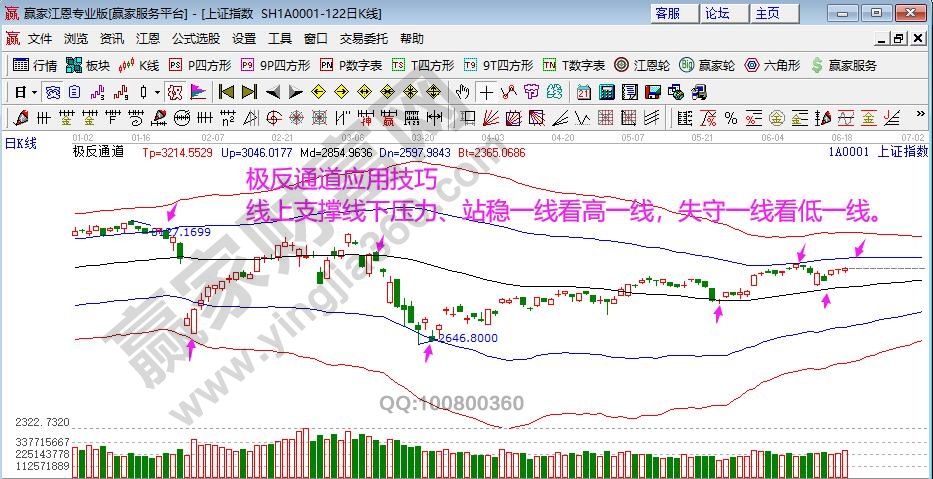This screenshot has height=479, width=933.
Task: Select the crosshair cursor tool
Action: (485, 92)
